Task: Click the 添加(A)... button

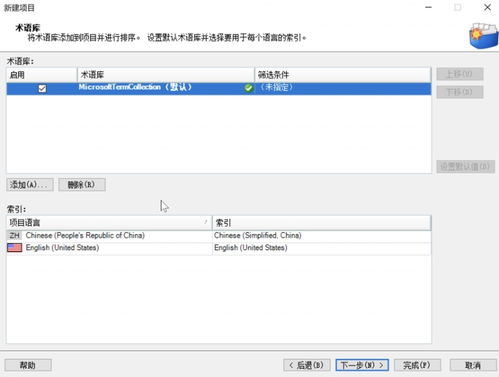Action: 30,185
